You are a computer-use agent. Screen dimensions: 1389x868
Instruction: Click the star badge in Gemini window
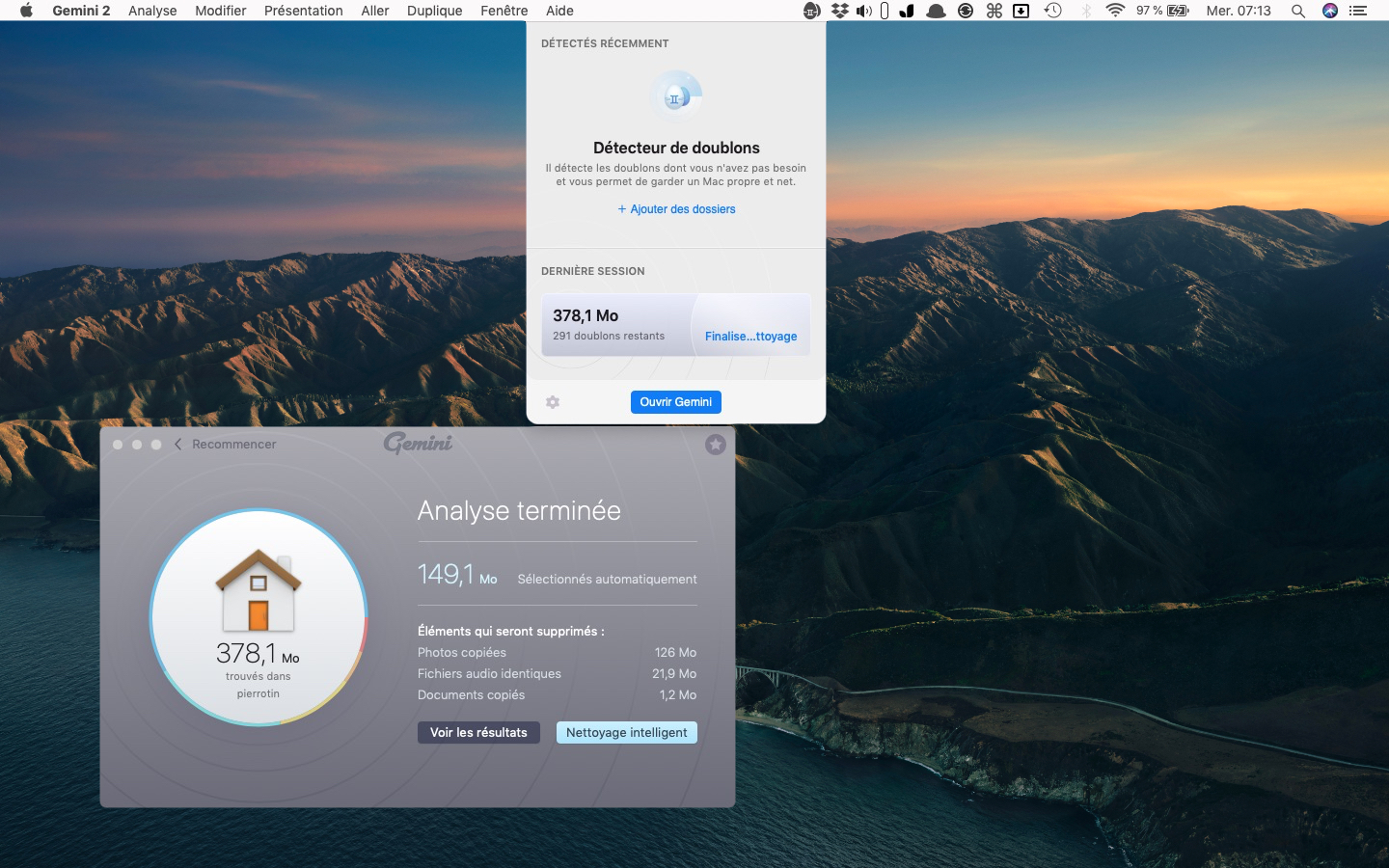click(x=716, y=444)
